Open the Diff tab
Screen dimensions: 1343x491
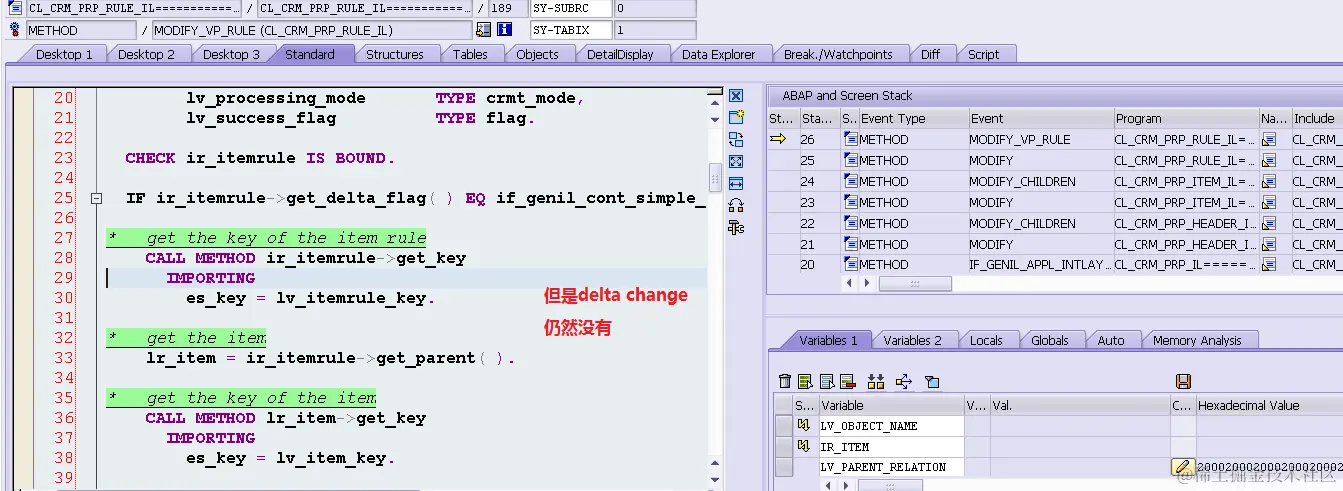click(x=930, y=54)
